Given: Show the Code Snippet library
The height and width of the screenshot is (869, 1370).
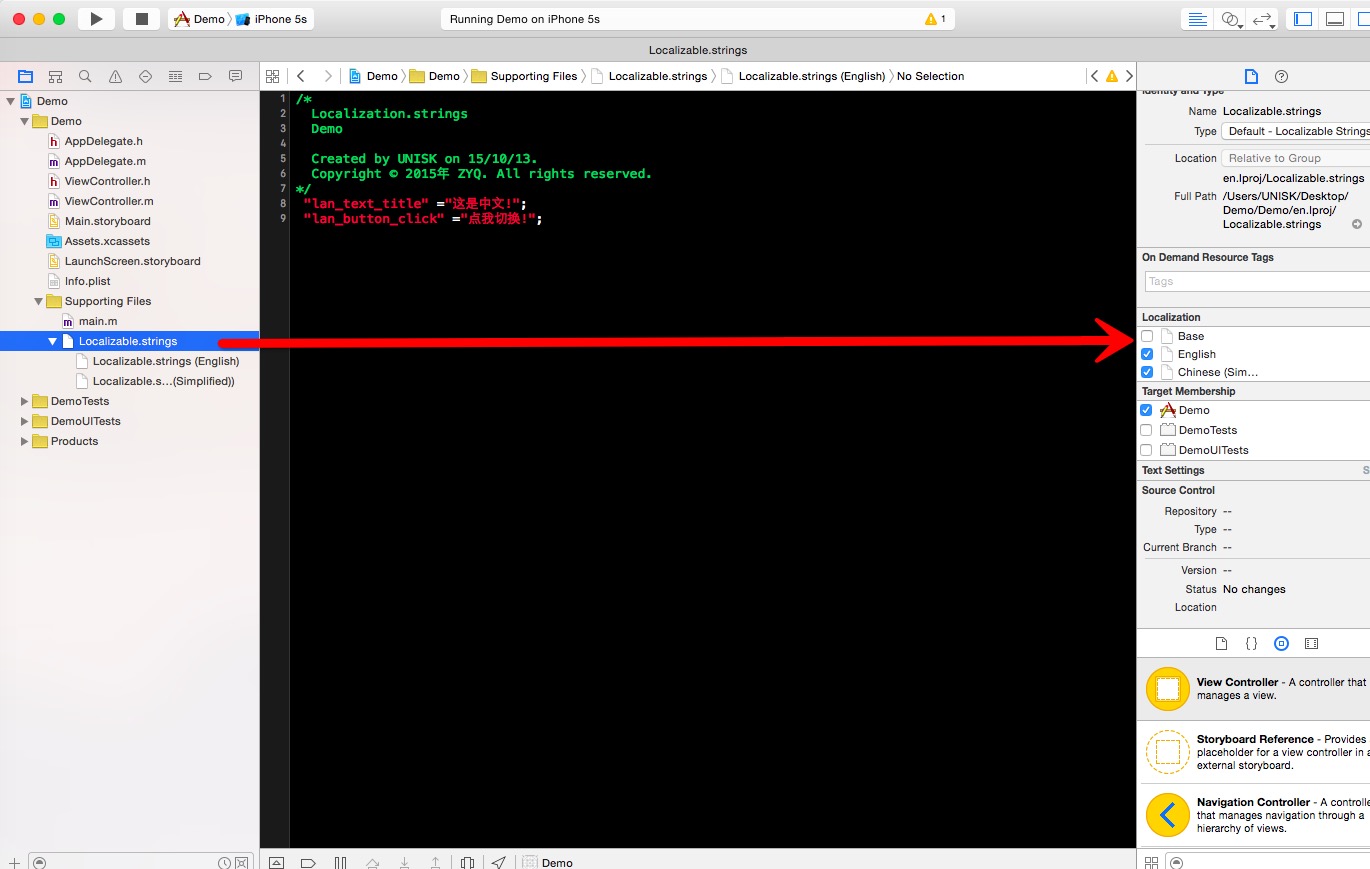Looking at the screenshot, I should coord(1251,644).
